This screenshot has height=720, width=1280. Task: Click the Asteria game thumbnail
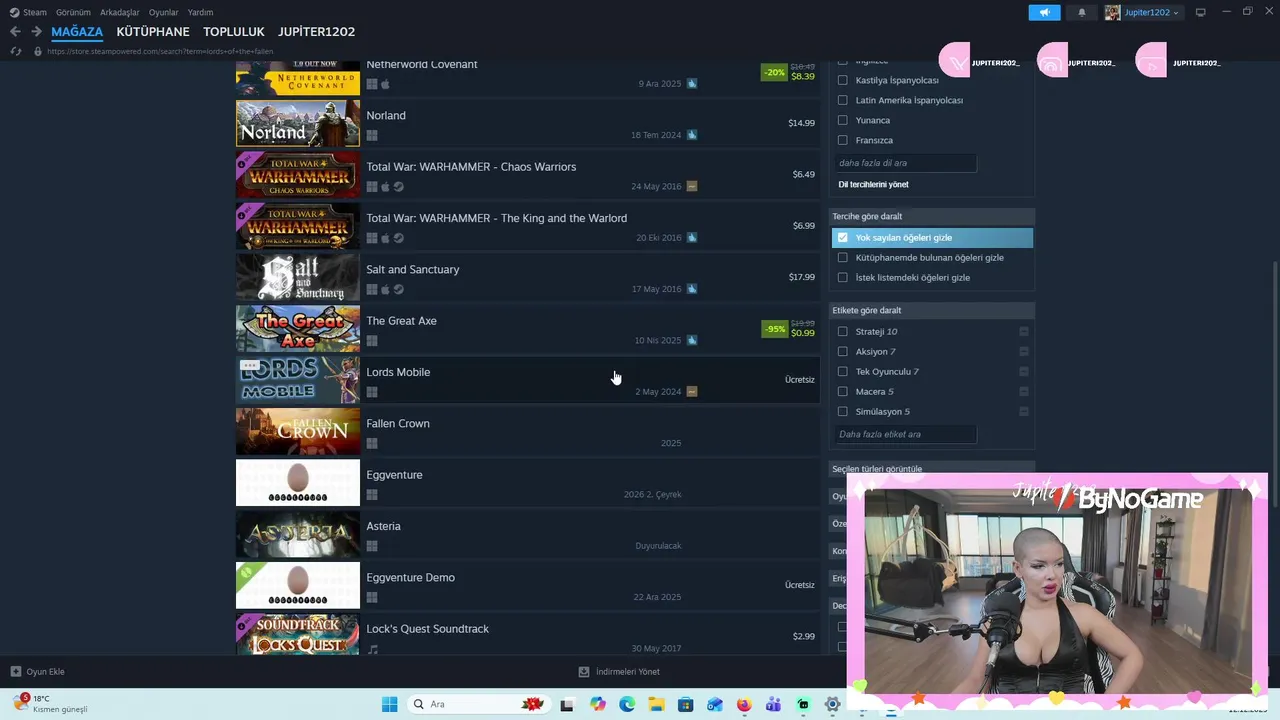click(298, 534)
